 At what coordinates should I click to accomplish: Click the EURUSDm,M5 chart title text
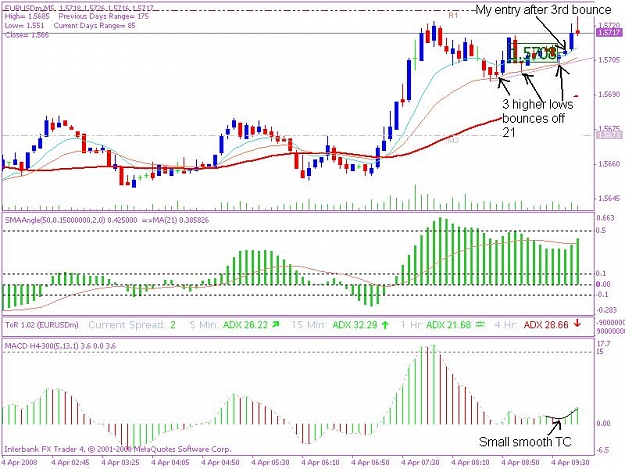(79, 8)
